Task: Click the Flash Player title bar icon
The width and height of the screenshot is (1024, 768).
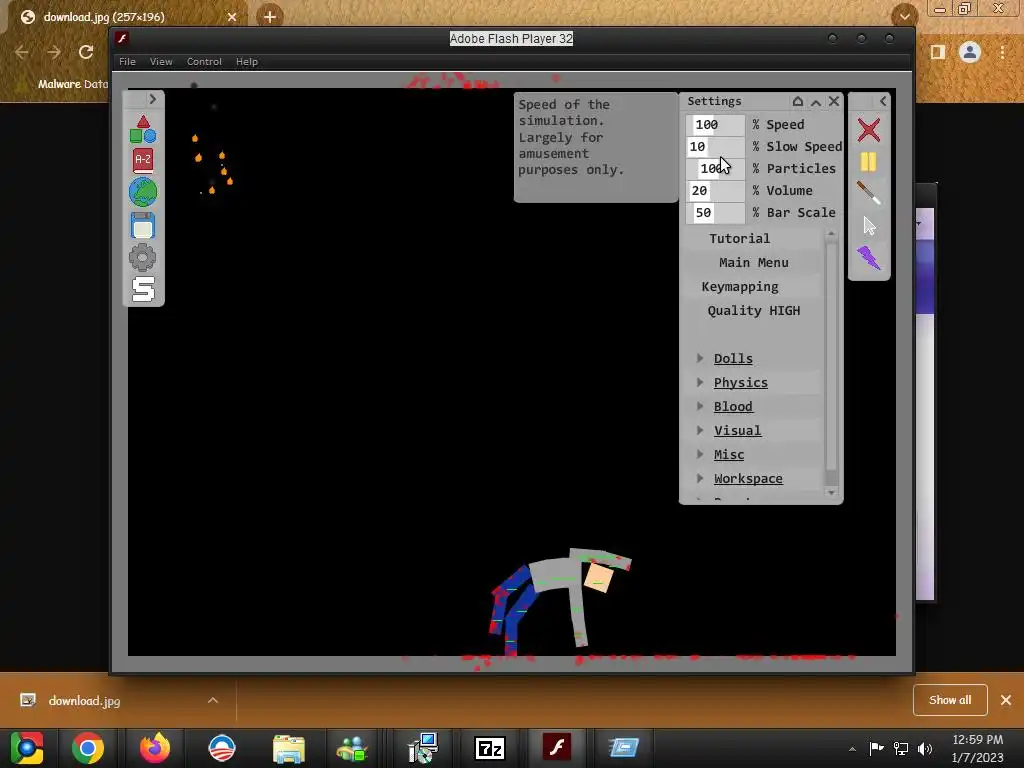Action: pos(121,39)
